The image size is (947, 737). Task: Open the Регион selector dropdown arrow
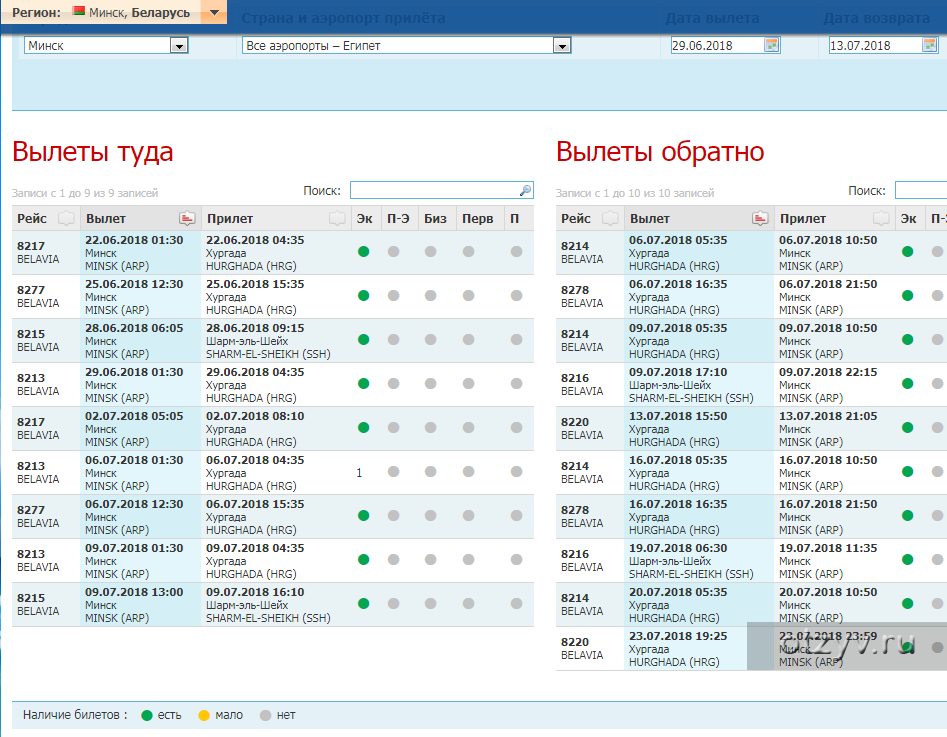click(x=214, y=12)
